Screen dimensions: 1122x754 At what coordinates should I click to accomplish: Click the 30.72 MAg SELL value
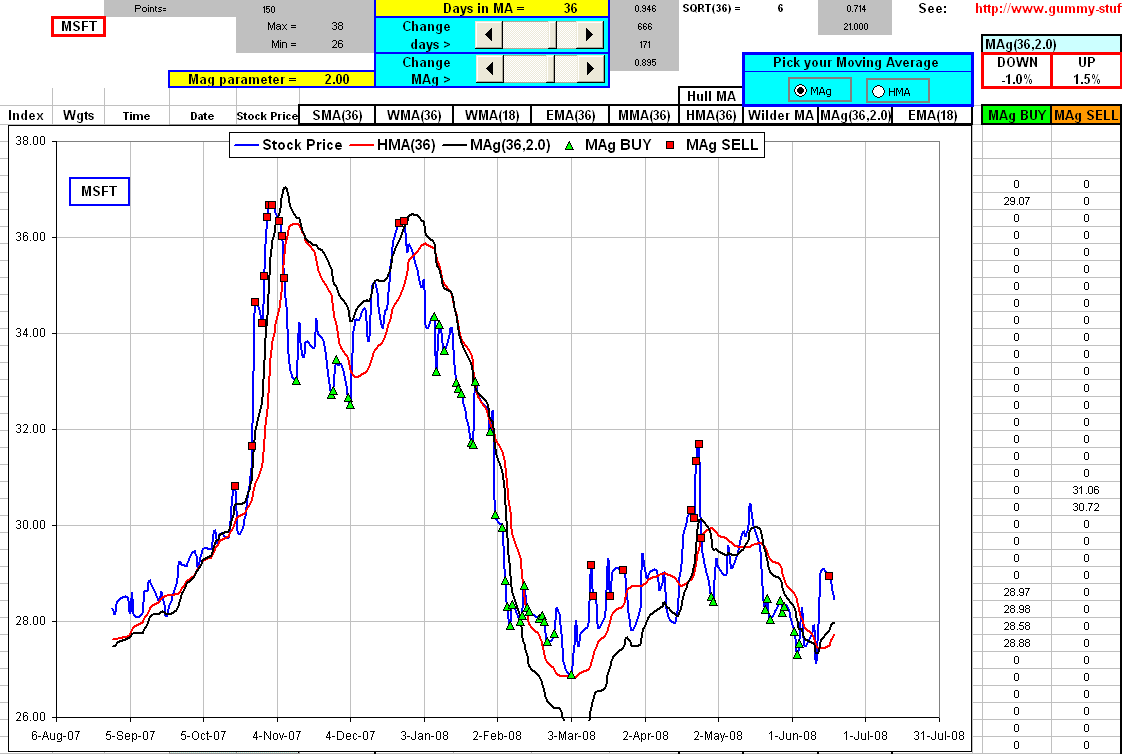pos(1086,507)
